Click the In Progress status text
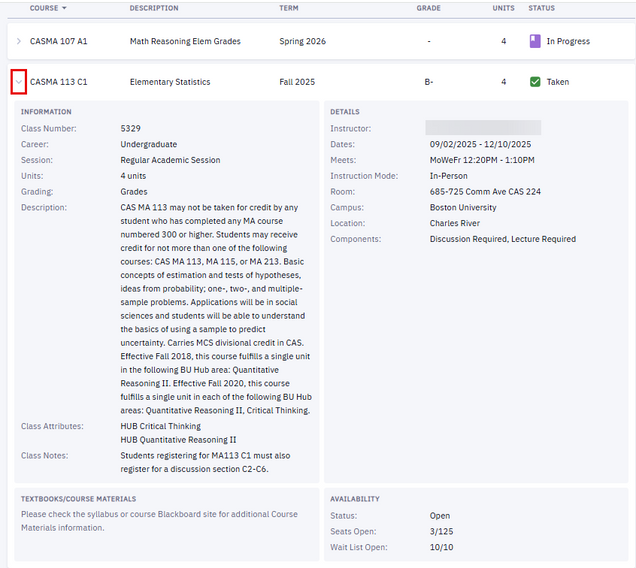Image resolution: width=636 pixels, height=568 pixels. [x=568, y=41]
